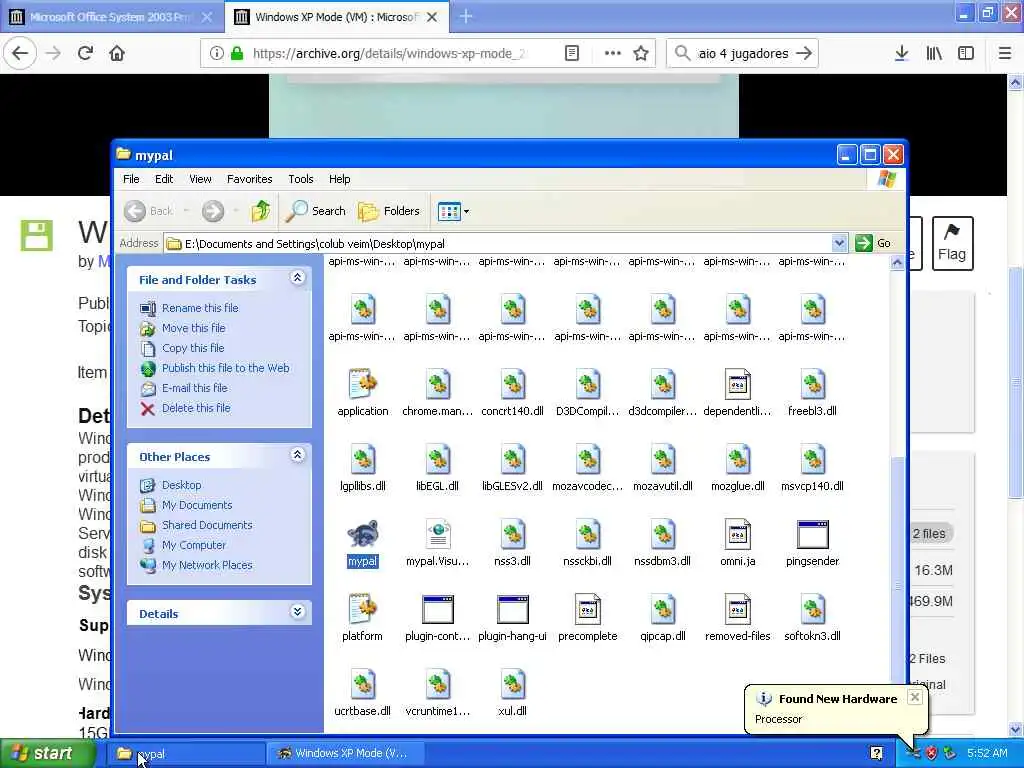Click Move this file link

(193, 328)
